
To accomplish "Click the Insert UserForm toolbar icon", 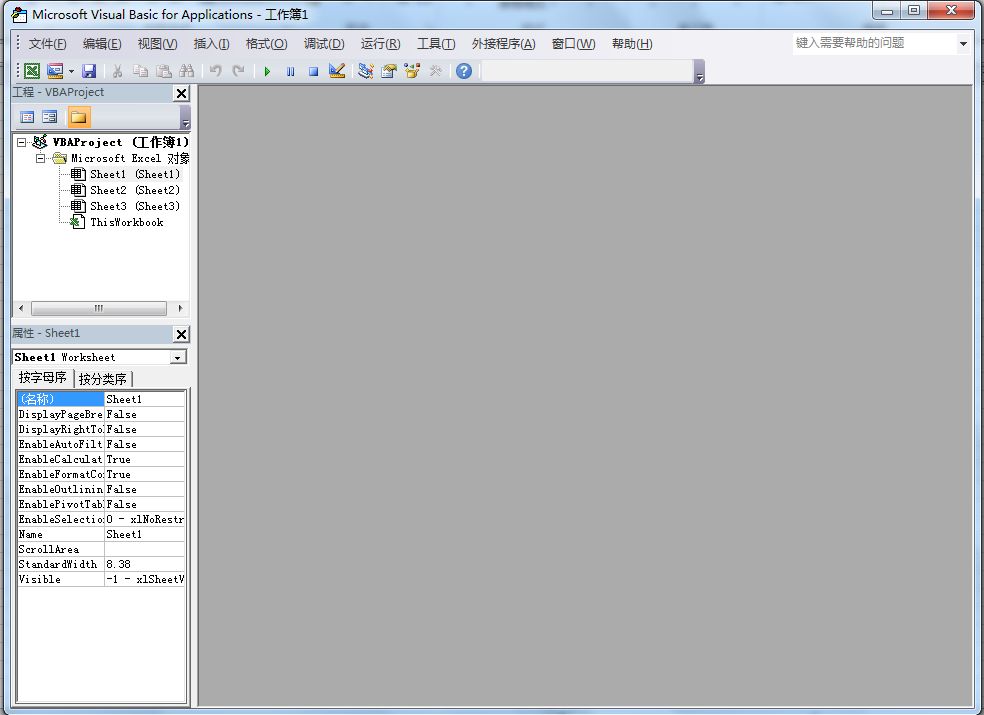I will tap(55, 71).
